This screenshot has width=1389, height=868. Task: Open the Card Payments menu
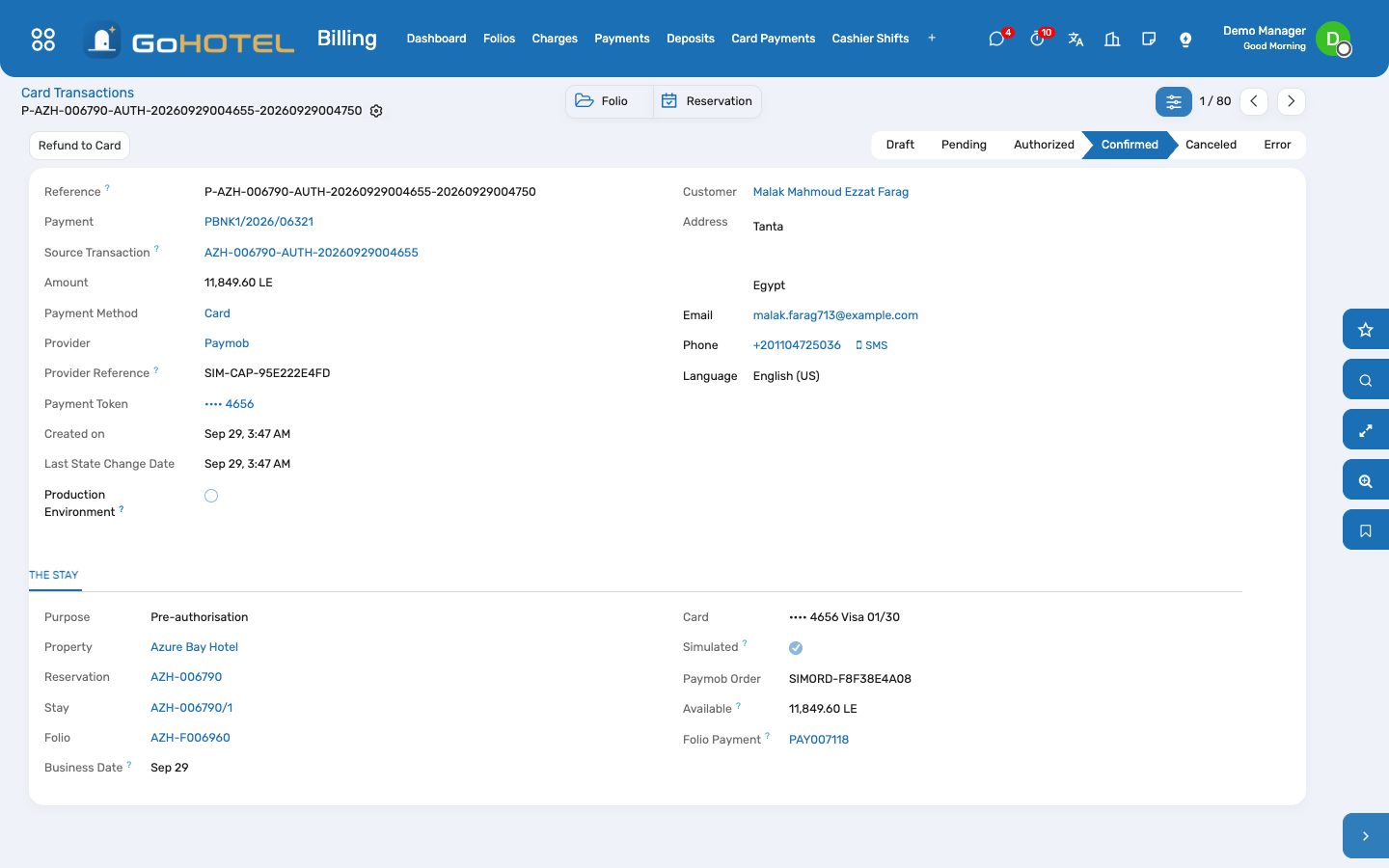click(773, 39)
